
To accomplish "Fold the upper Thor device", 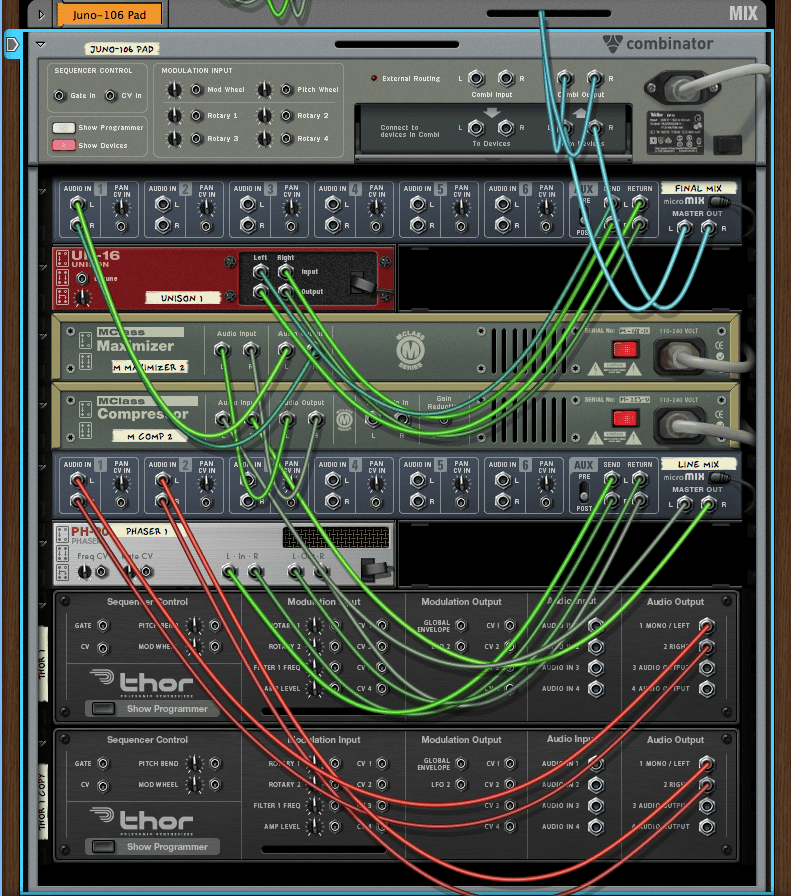I will pyautogui.click(x=42, y=606).
